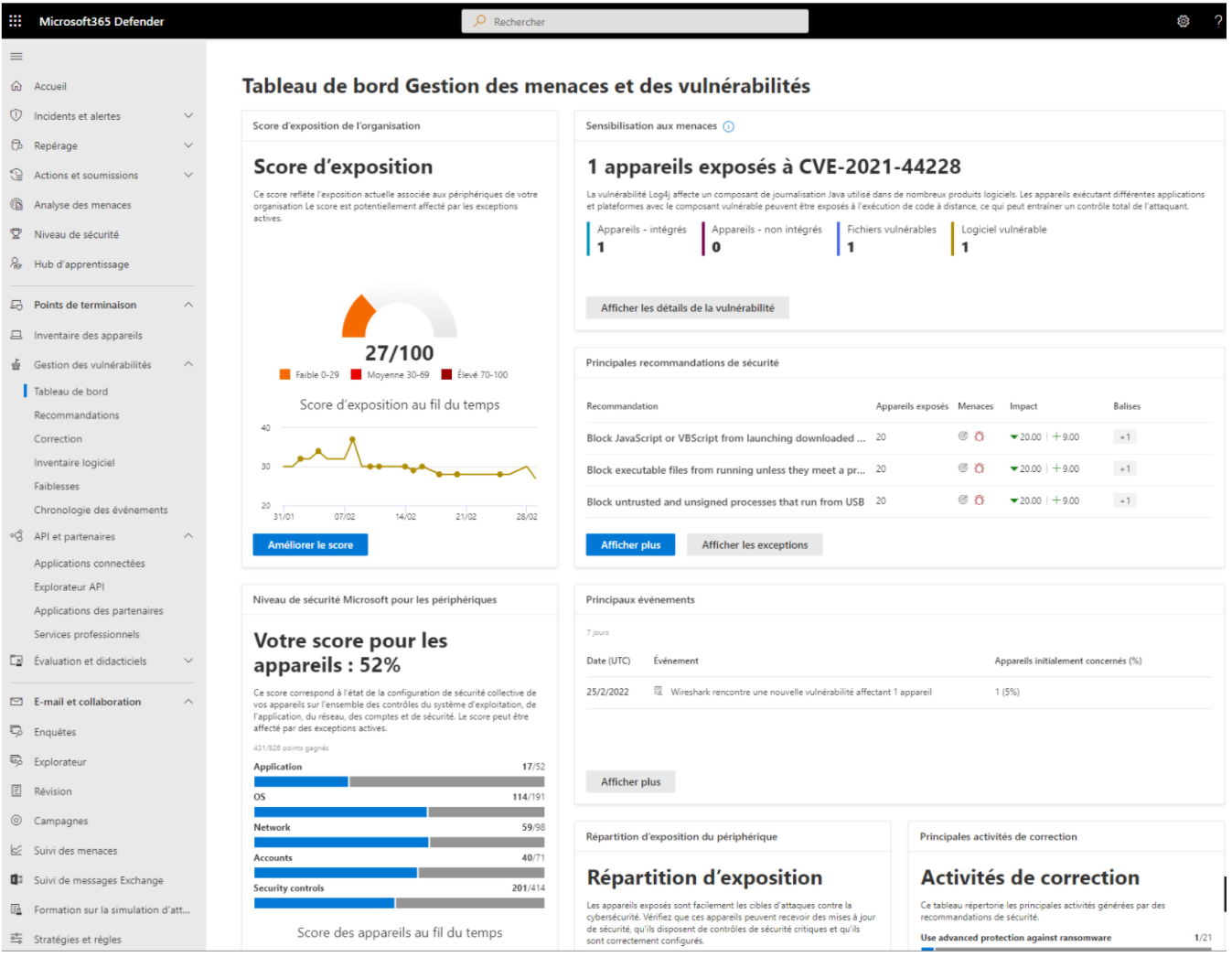Open Recommandations in the sidebar
The height and width of the screenshot is (957, 1232).
tap(77, 415)
